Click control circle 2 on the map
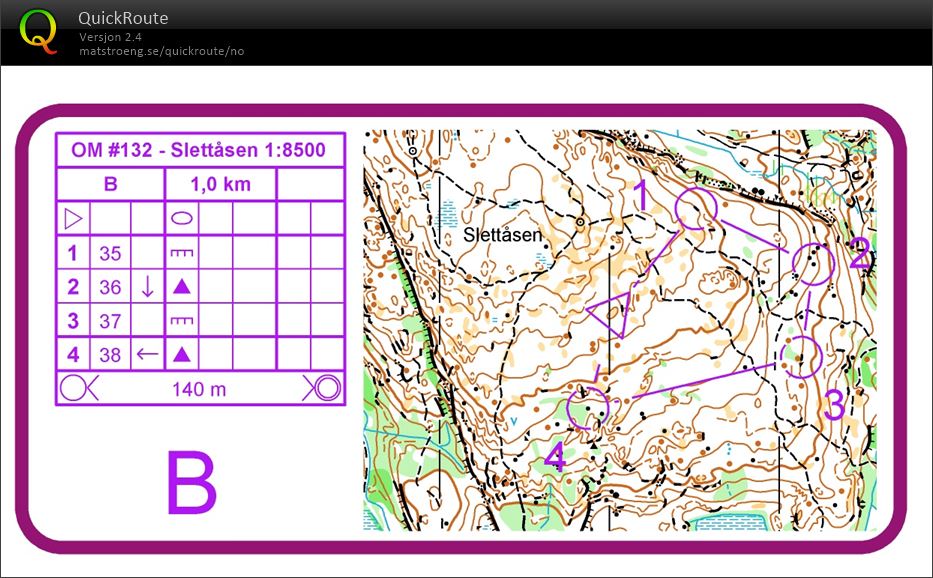Screen dimensions: 933x578 click(813, 264)
